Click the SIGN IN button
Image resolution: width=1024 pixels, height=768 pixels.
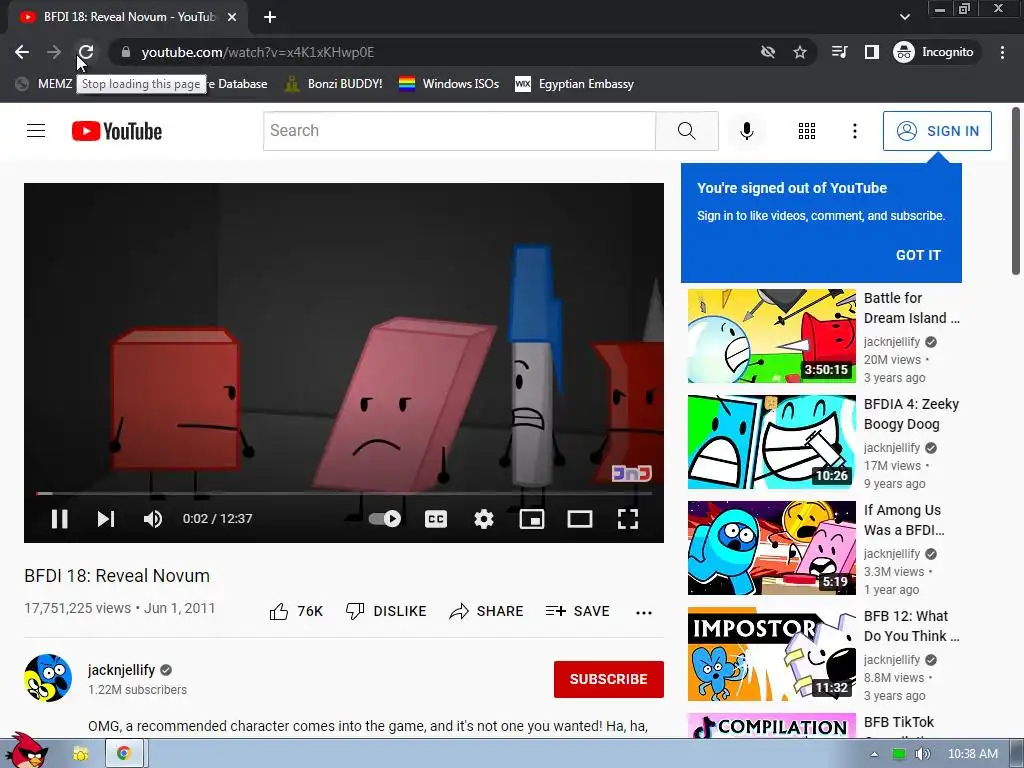(937, 131)
